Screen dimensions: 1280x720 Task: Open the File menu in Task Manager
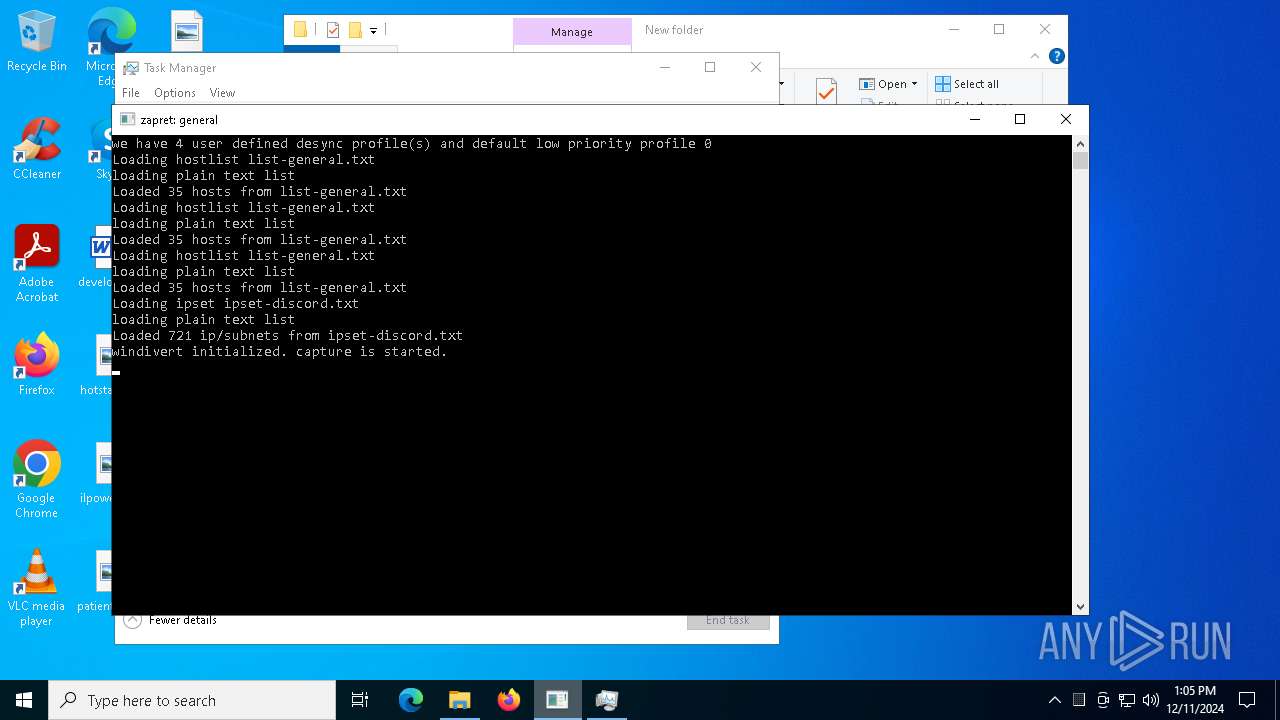(x=131, y=93)
